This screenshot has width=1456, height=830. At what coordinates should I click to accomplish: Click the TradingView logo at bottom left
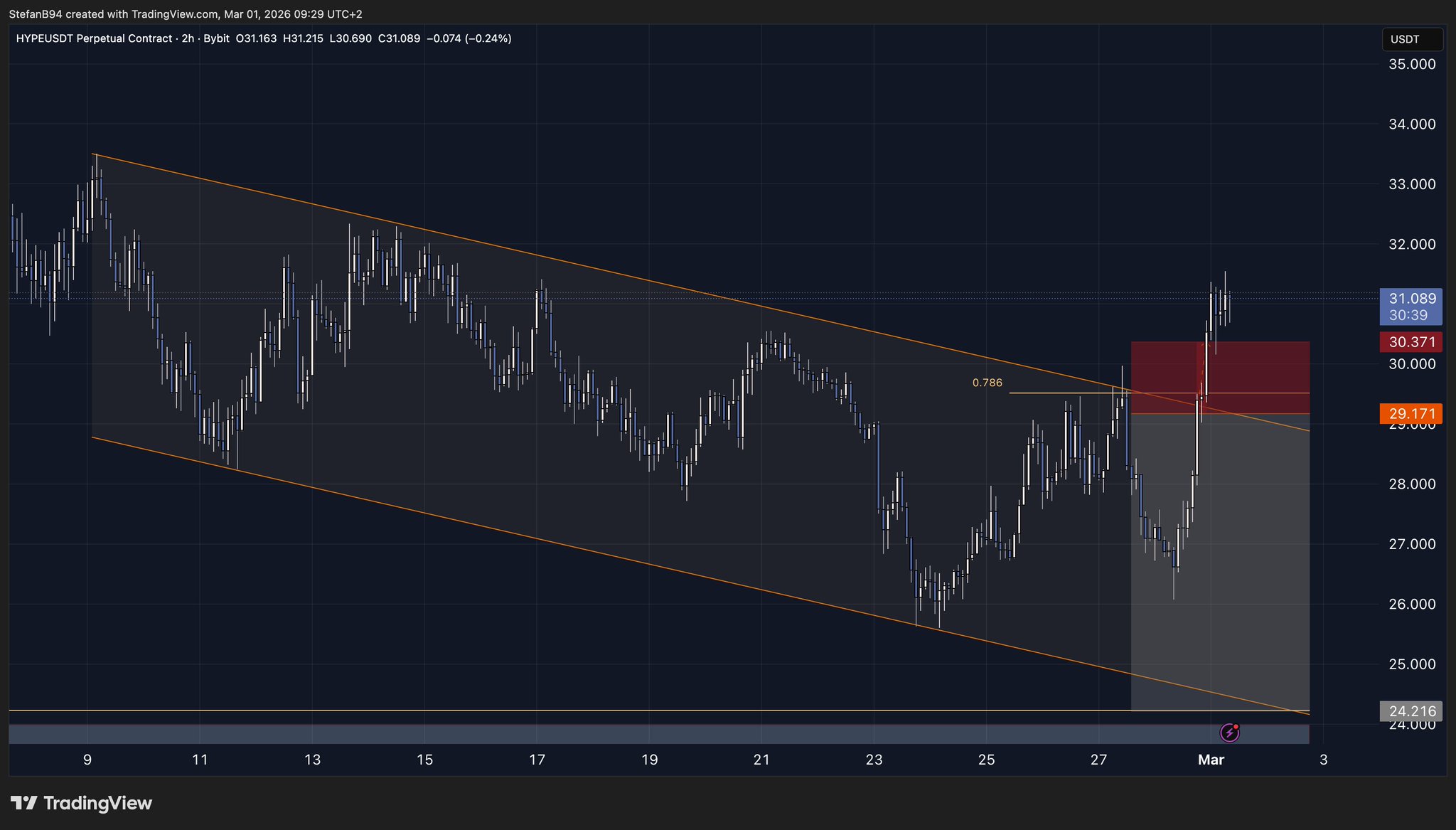pos(82,803)
